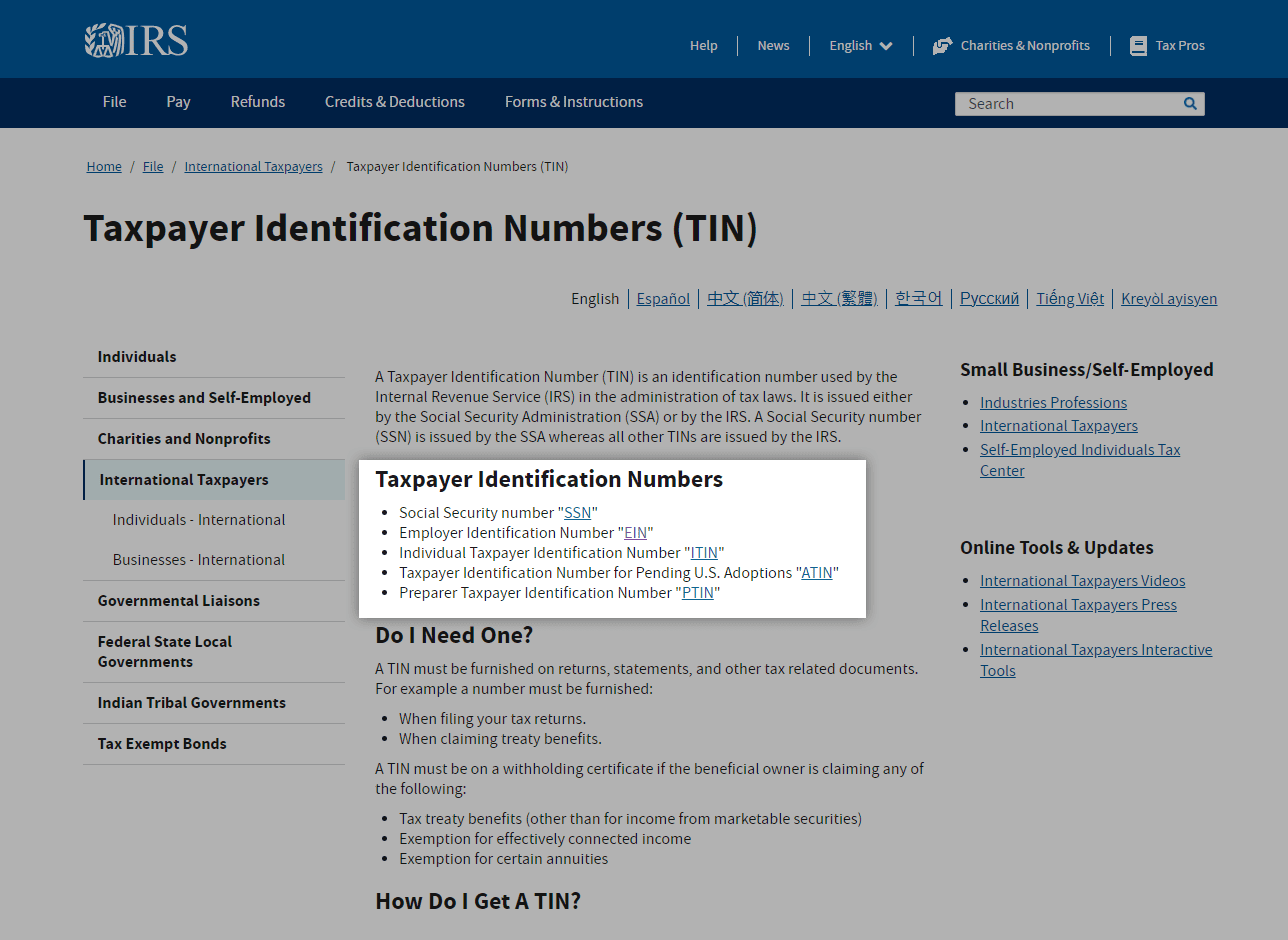Screen dimensions: 1288x940
Task: Switch page language to 한국어
Action: (x=919, y=298)
